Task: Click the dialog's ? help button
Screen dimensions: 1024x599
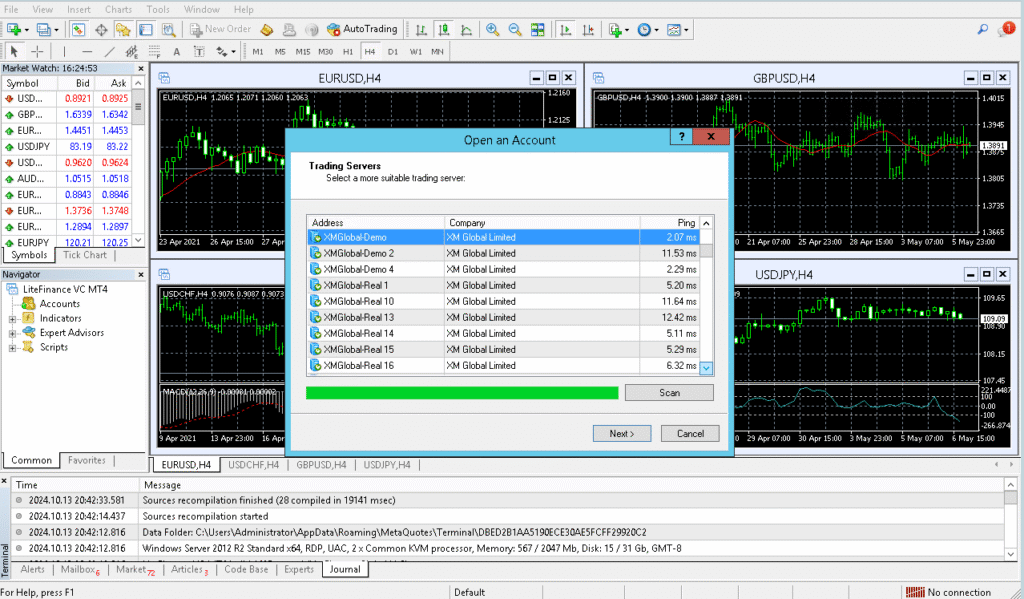Action: coord(681,137)
